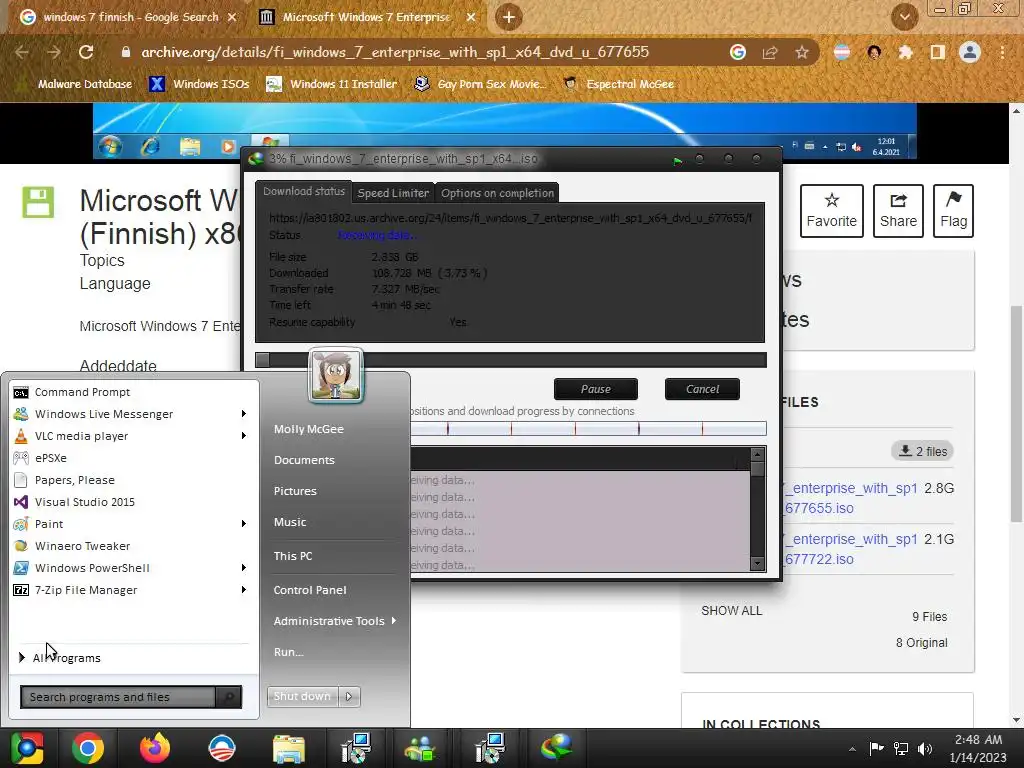Click the Shut down button
The image size is (1024, 768).
pyautogui.click(x=303, y=697)
